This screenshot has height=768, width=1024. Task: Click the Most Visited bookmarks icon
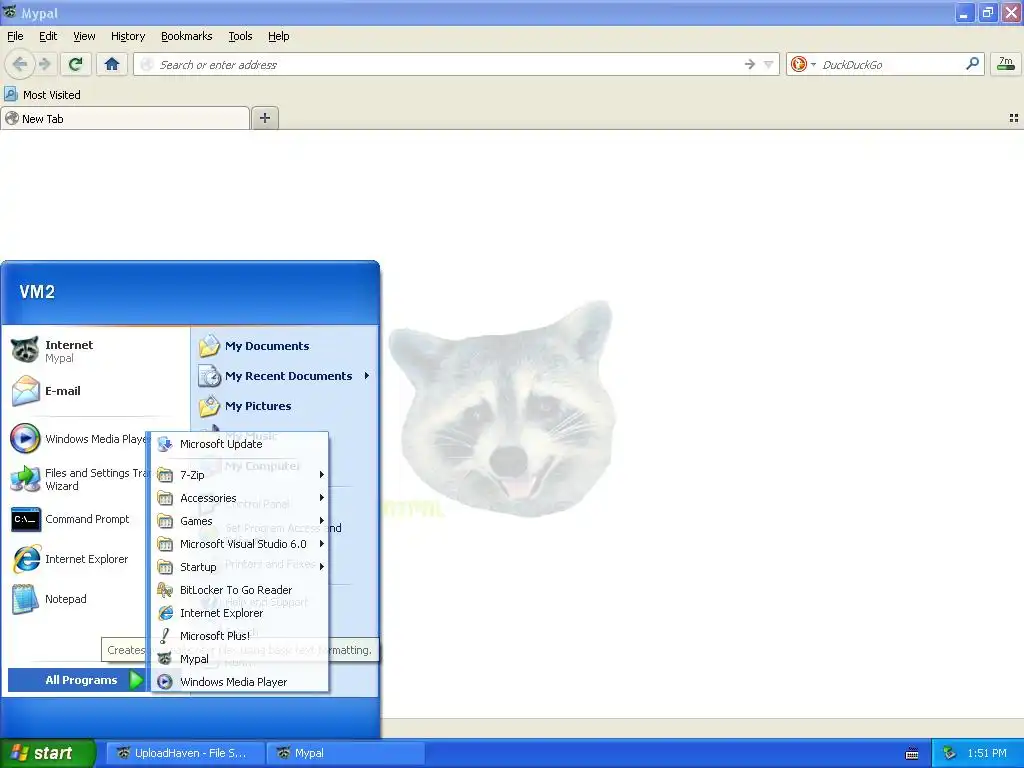[10, 95]
